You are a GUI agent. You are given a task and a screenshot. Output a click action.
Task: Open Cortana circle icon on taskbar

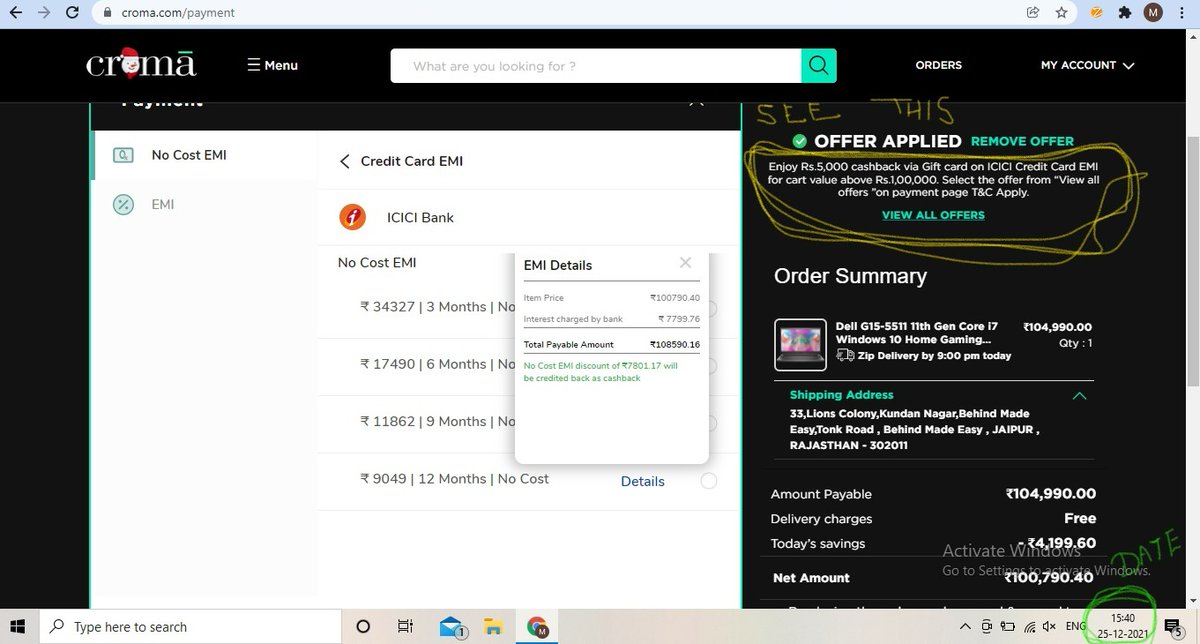tap(363, 627)
